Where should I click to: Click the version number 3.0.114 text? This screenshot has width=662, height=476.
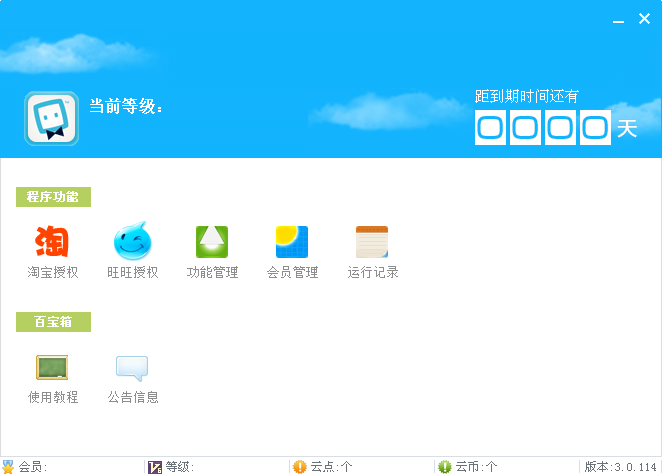tap(635, 467)
